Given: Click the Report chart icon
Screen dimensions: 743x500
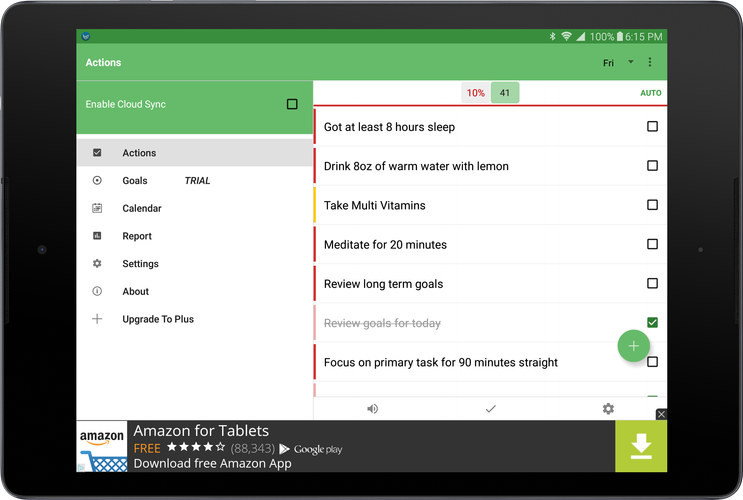Looking at the screenshot, I should (97, 236).
